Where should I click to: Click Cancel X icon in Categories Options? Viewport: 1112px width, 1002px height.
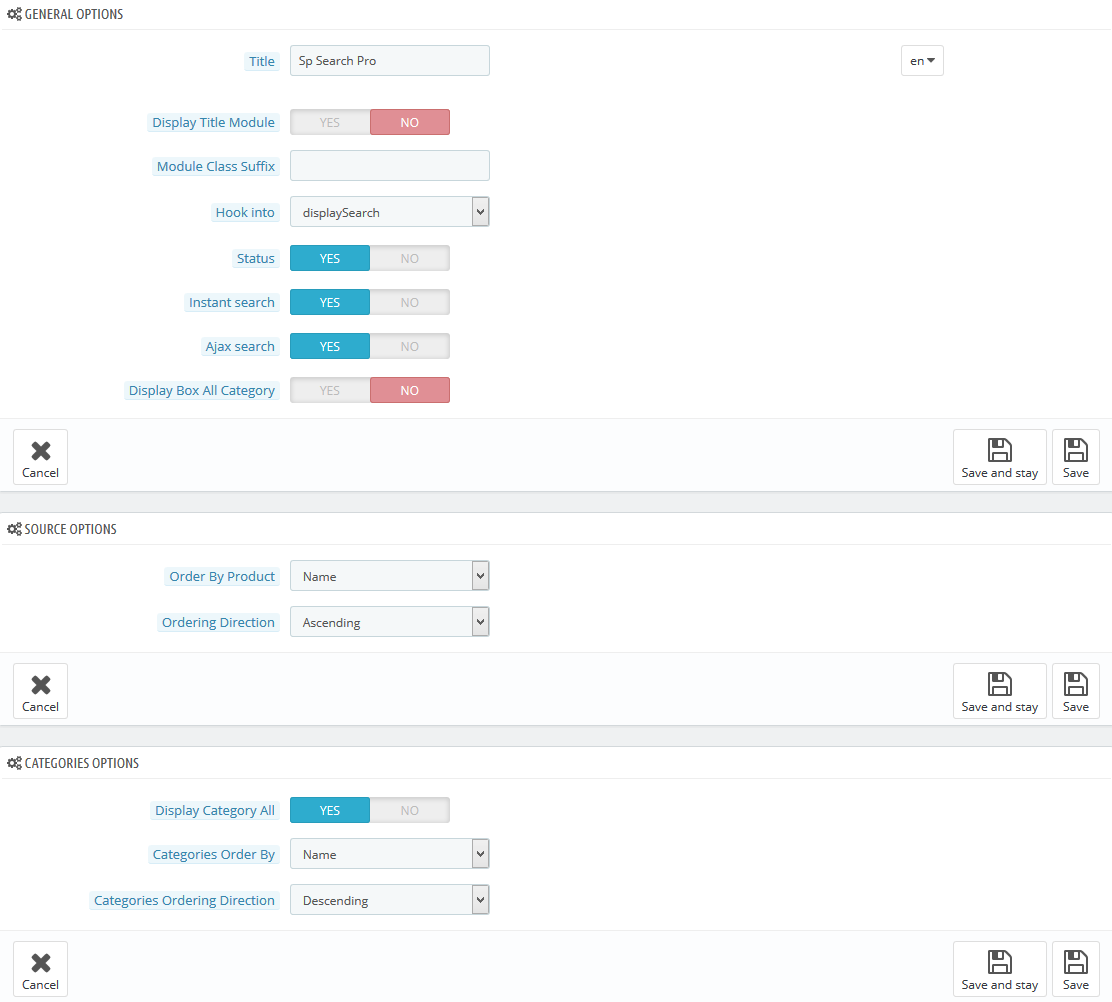(x=41, y=964)
